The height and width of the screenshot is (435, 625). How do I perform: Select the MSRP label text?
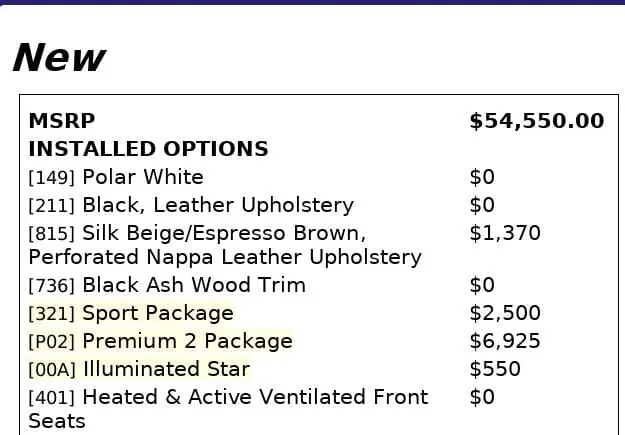coord(61,121)
